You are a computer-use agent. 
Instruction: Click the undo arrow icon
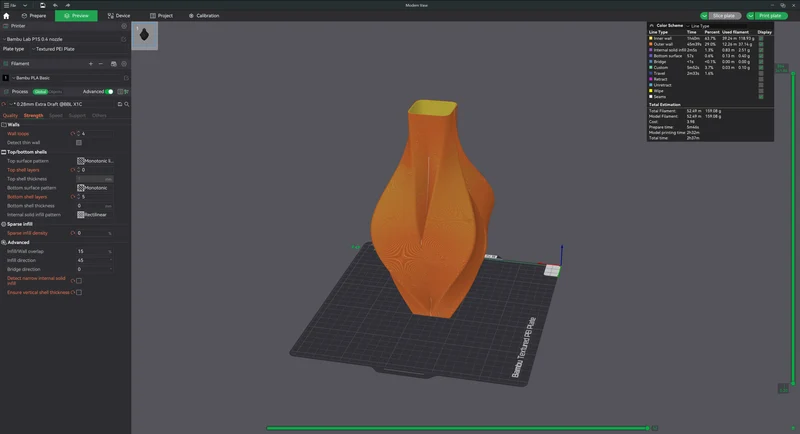click(x=55, y=5)
